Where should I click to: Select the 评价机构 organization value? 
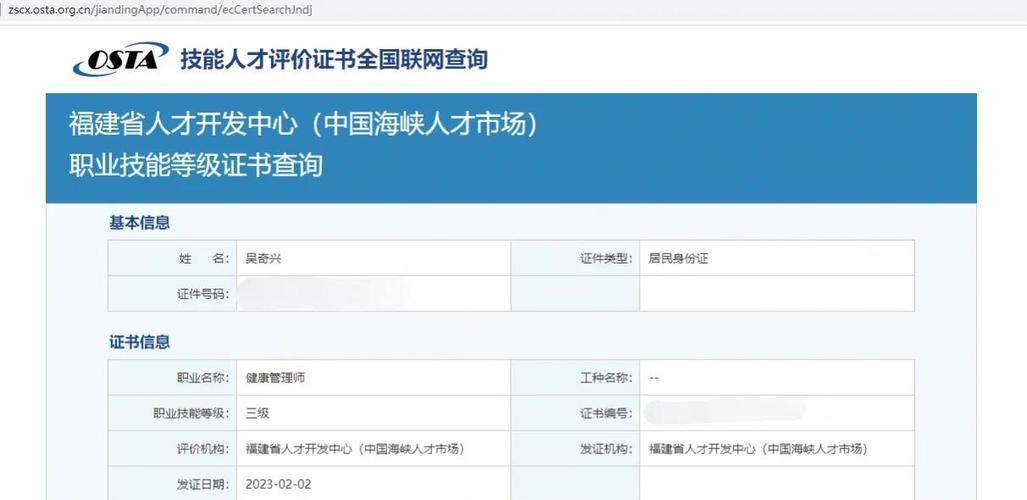(x=355, y=449)
